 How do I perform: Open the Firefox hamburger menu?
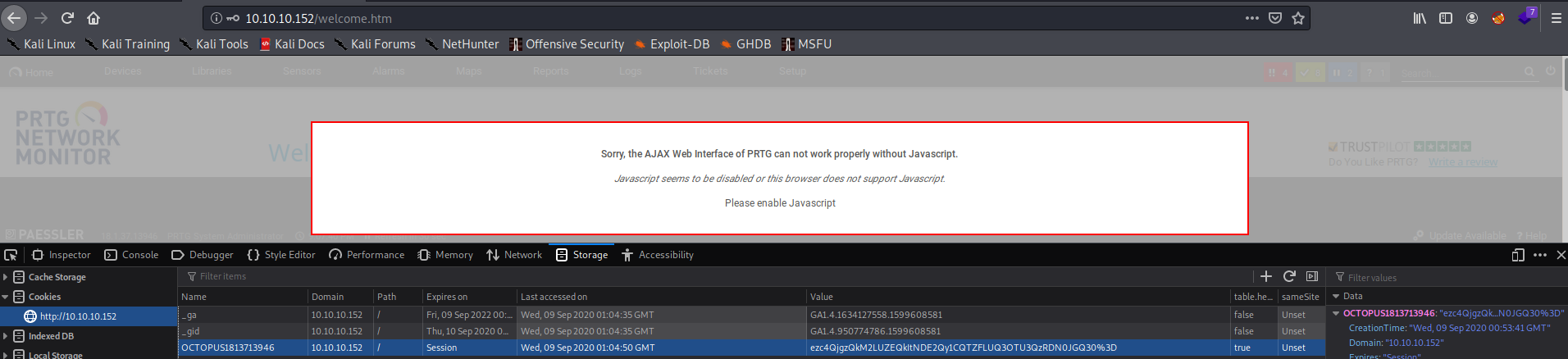[1556, 18]
